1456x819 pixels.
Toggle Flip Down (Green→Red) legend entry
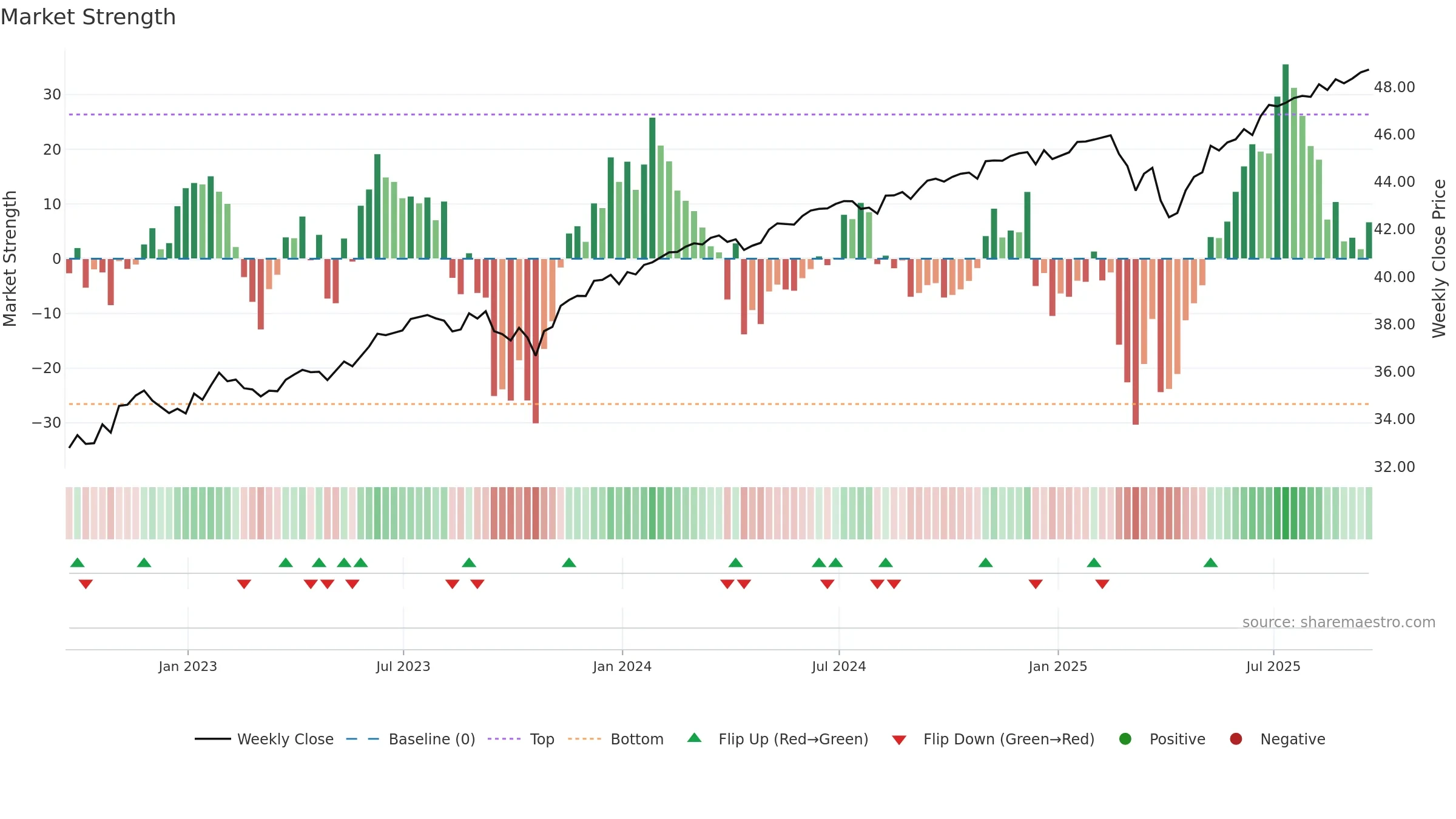(993, 739)
